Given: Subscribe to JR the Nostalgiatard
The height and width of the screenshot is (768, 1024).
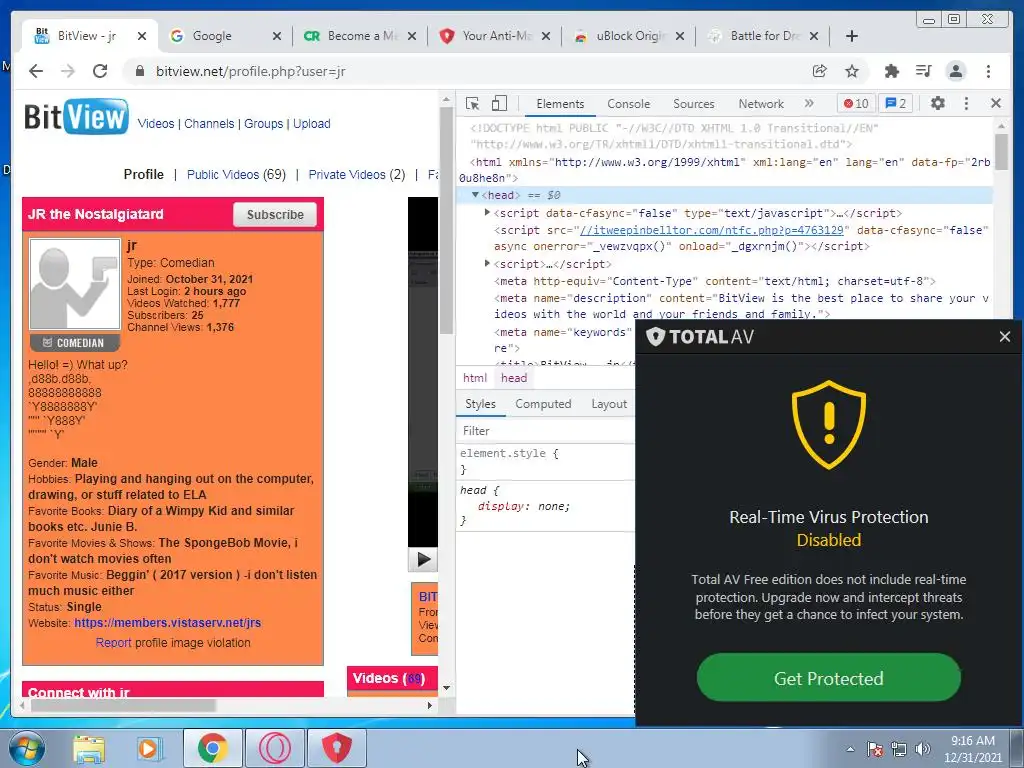Looking at the screenshot, I should click(x=275, y=215).
